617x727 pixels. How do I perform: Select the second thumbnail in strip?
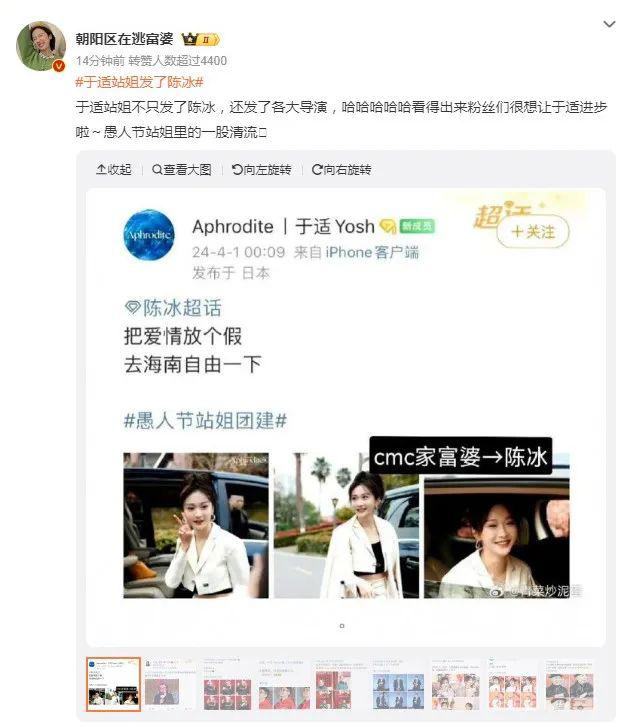coord(170,684)
